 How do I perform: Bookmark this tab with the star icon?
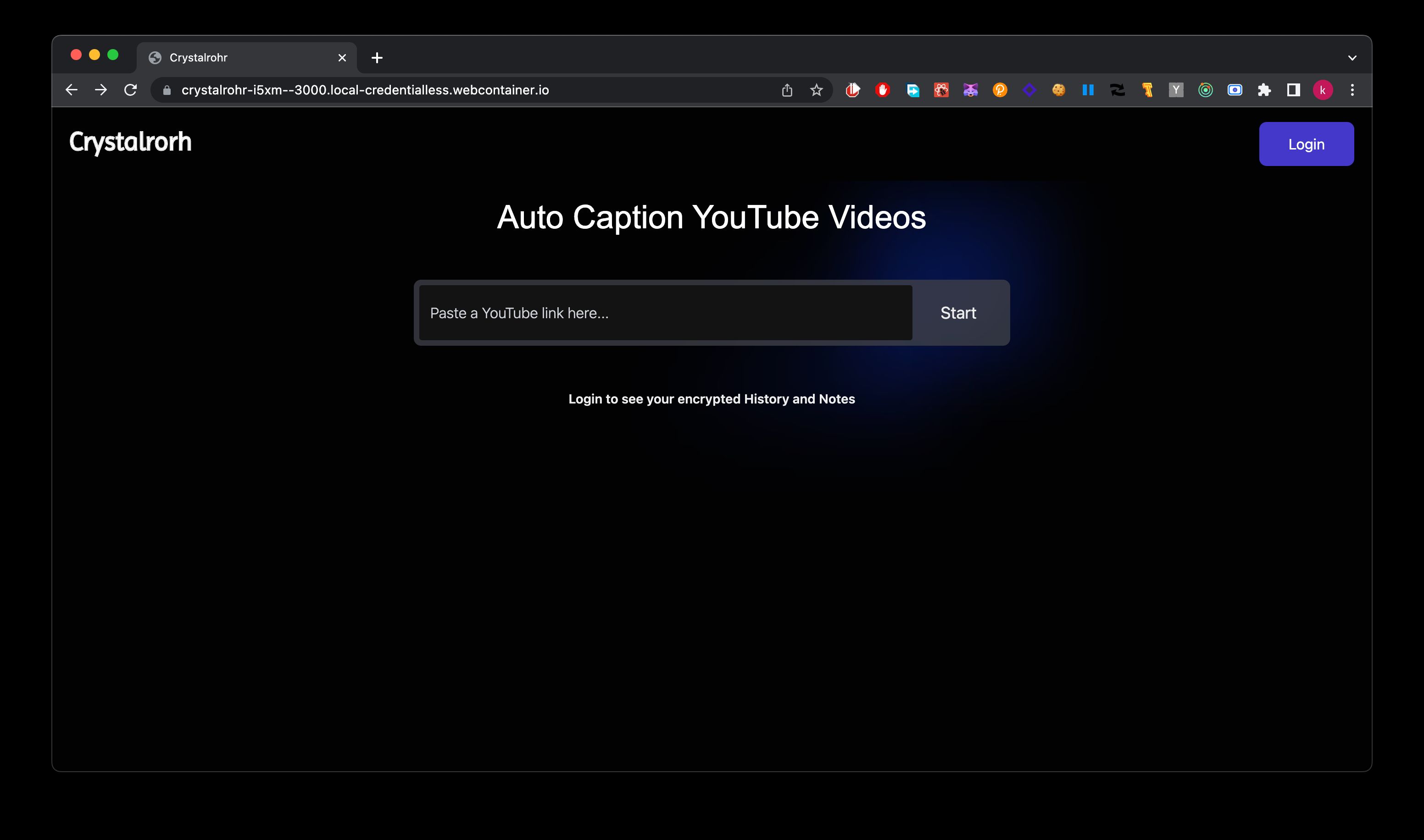(x=816, y=90)
